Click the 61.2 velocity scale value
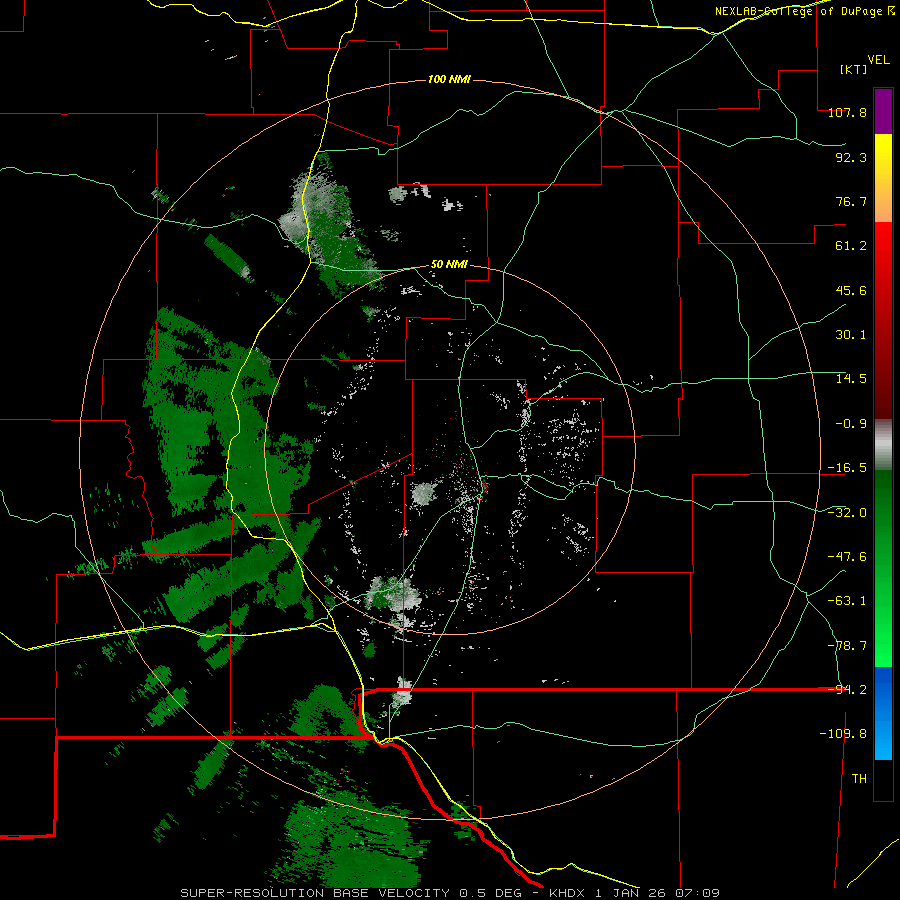This screenshot has width=900, height=900. [x=851, y=246]
